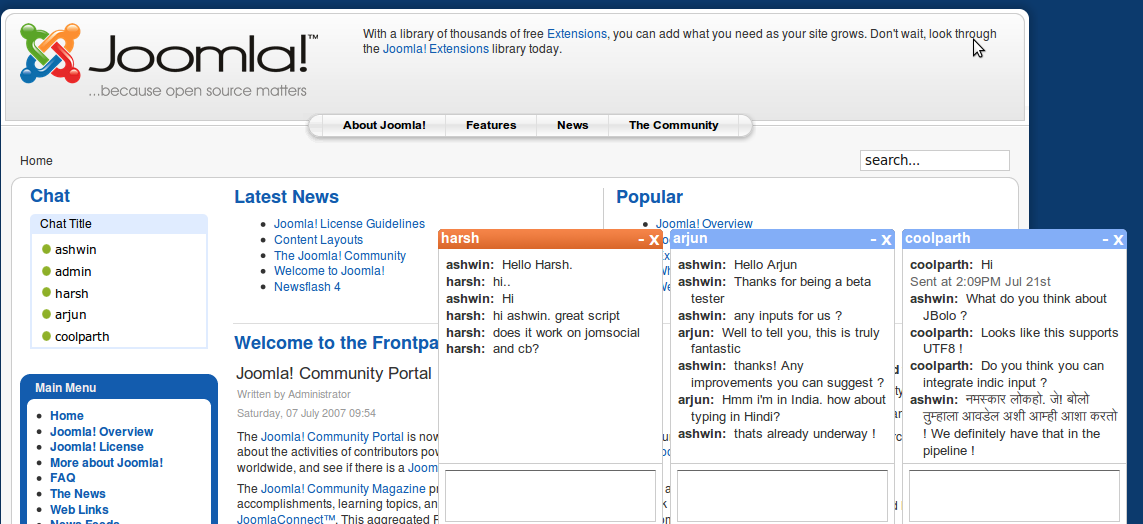1143x524 pixels.
Task: Open the Features menu item
Action: click(491, 126)
